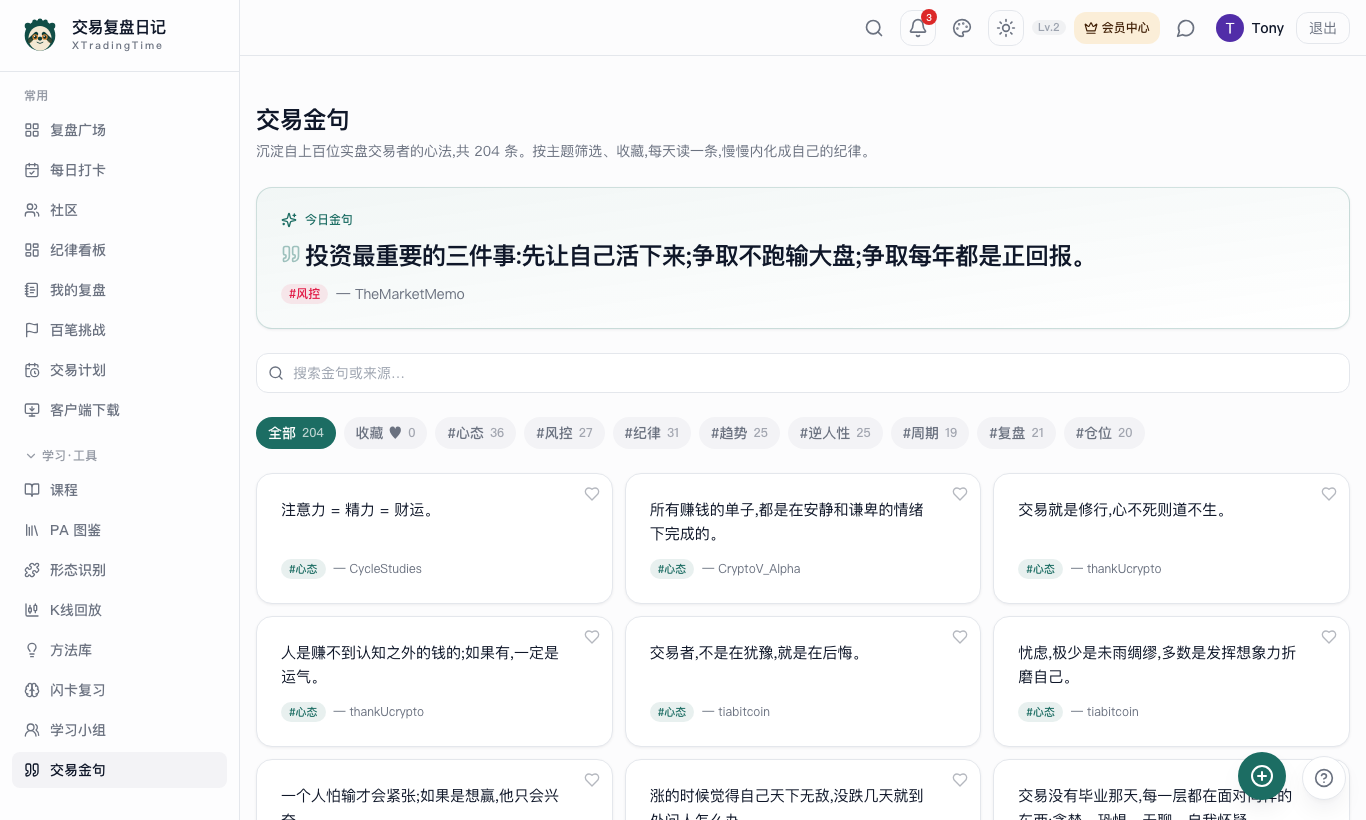Click #风控 tag in 今日金句 banner
This screenshot has height=820, width=1366.
(305, 294)
